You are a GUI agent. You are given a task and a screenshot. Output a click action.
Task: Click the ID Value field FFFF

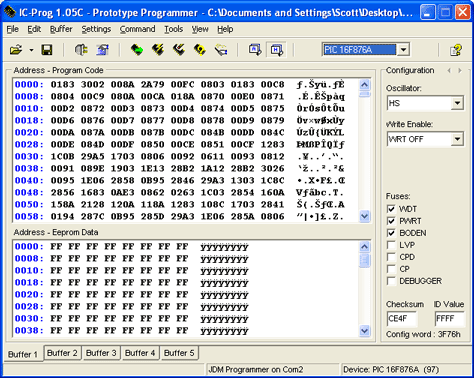tap(450, 319)
